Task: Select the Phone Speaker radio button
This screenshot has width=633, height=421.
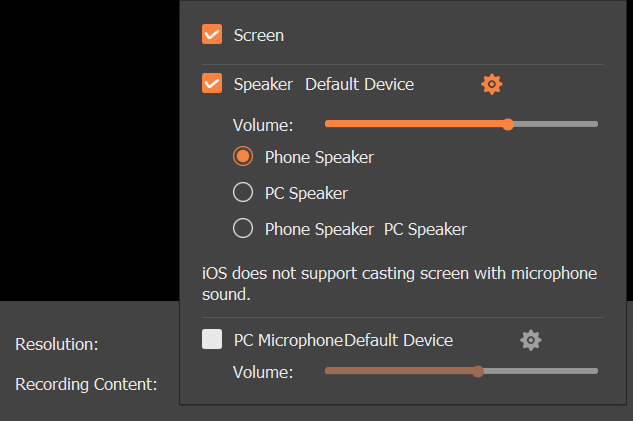Action: point(242,157)
